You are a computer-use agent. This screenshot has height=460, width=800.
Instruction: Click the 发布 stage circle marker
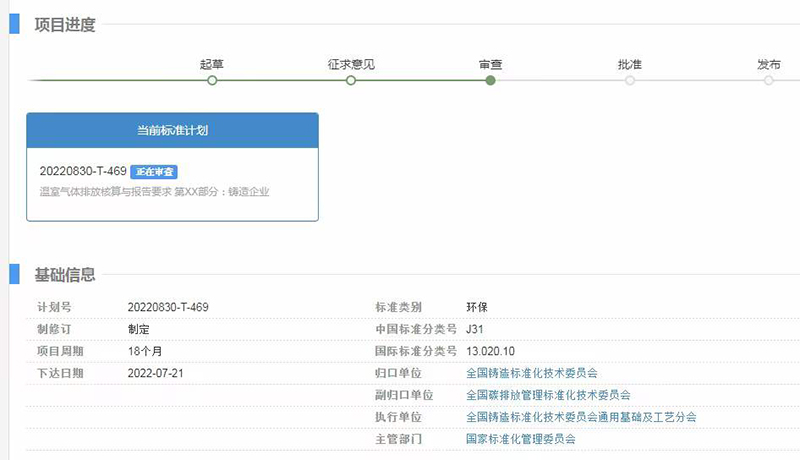click(769, 80)
